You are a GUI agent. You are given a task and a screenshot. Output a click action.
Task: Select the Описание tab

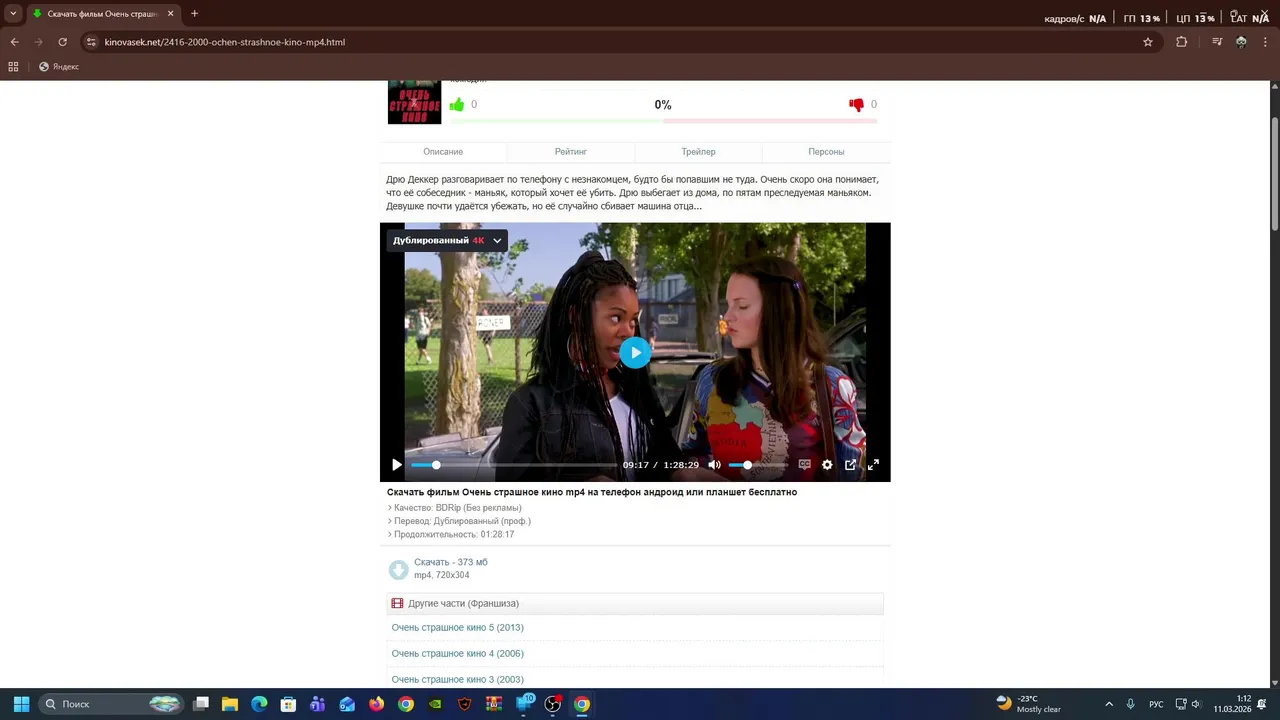(443, 152)
